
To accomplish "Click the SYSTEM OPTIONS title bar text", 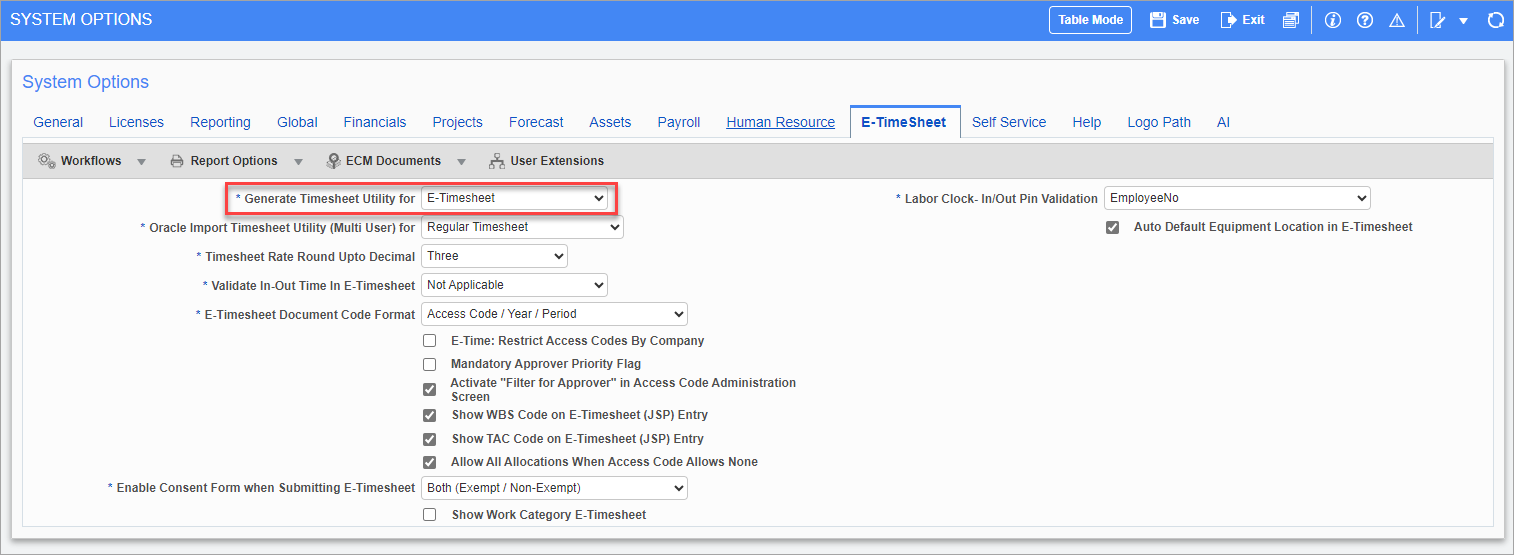I will coord(81,19).
